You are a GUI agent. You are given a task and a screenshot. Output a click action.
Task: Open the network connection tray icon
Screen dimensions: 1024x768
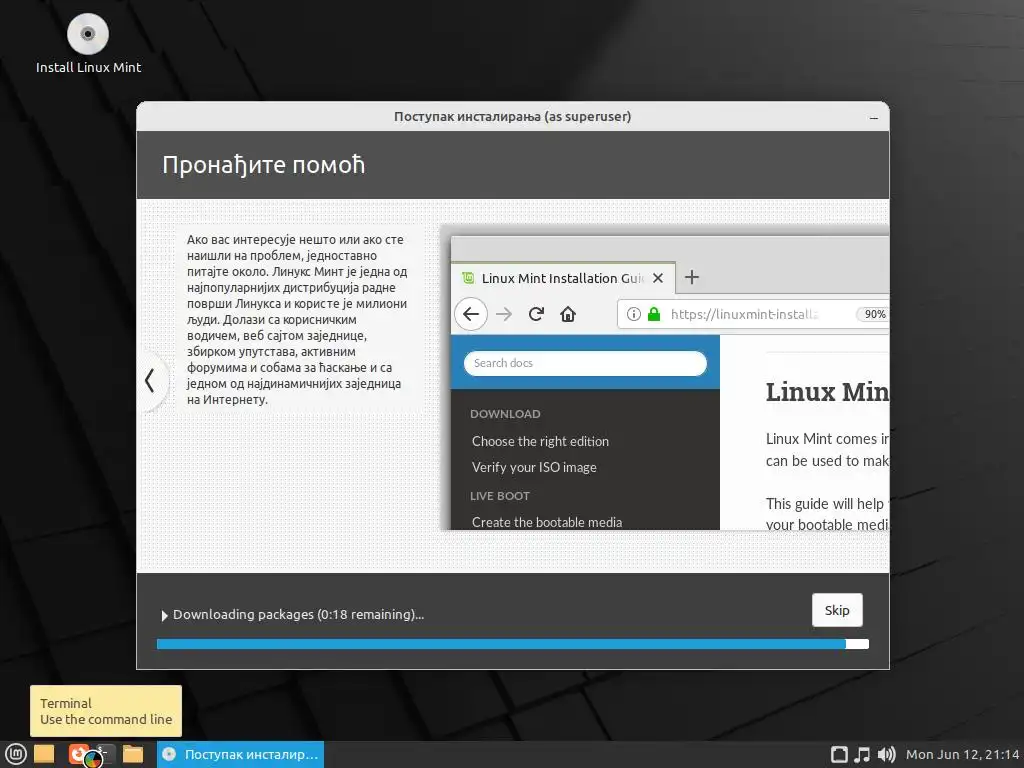(839, 754)
